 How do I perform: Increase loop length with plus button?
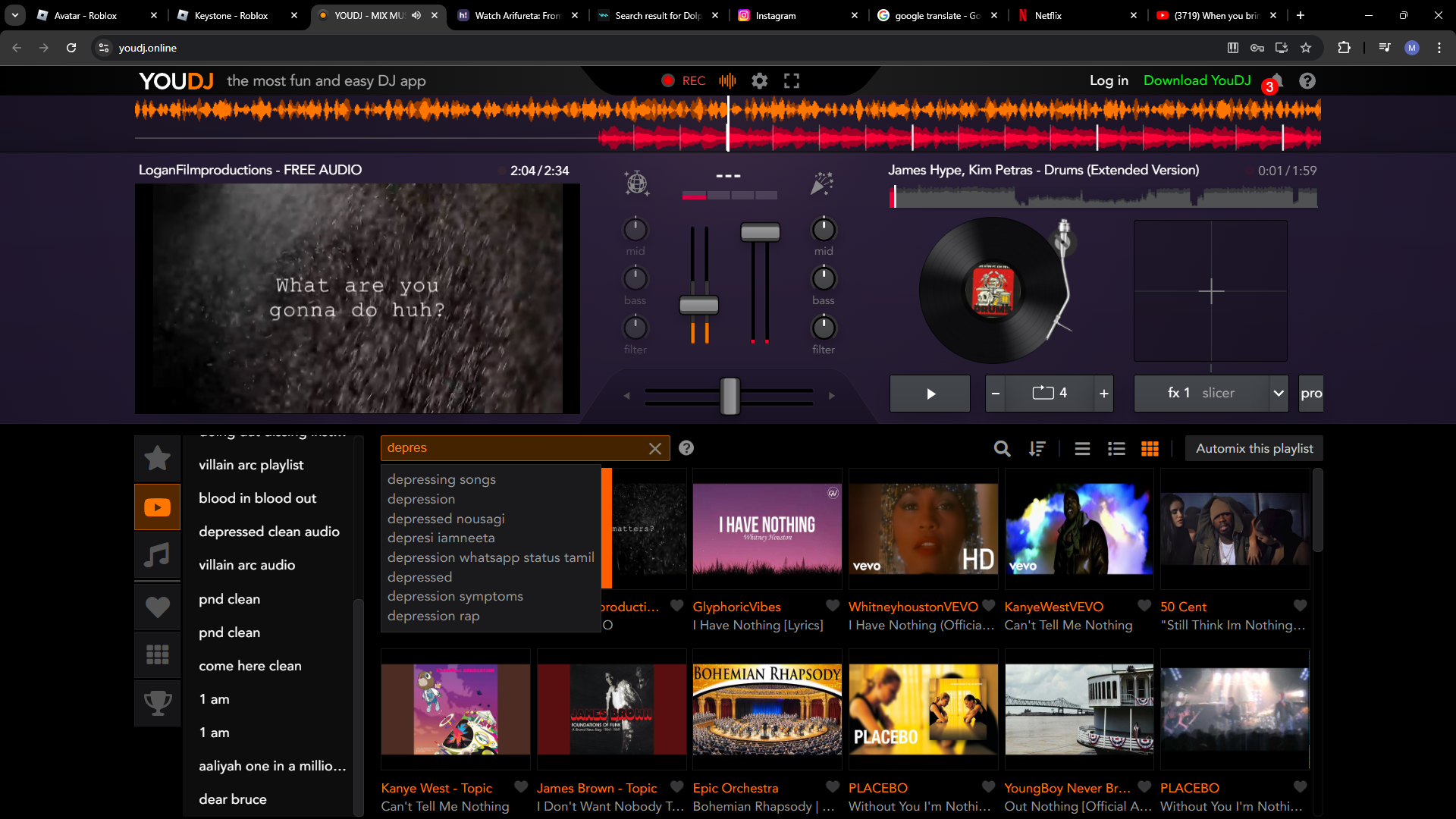(x=1104, y=394)
